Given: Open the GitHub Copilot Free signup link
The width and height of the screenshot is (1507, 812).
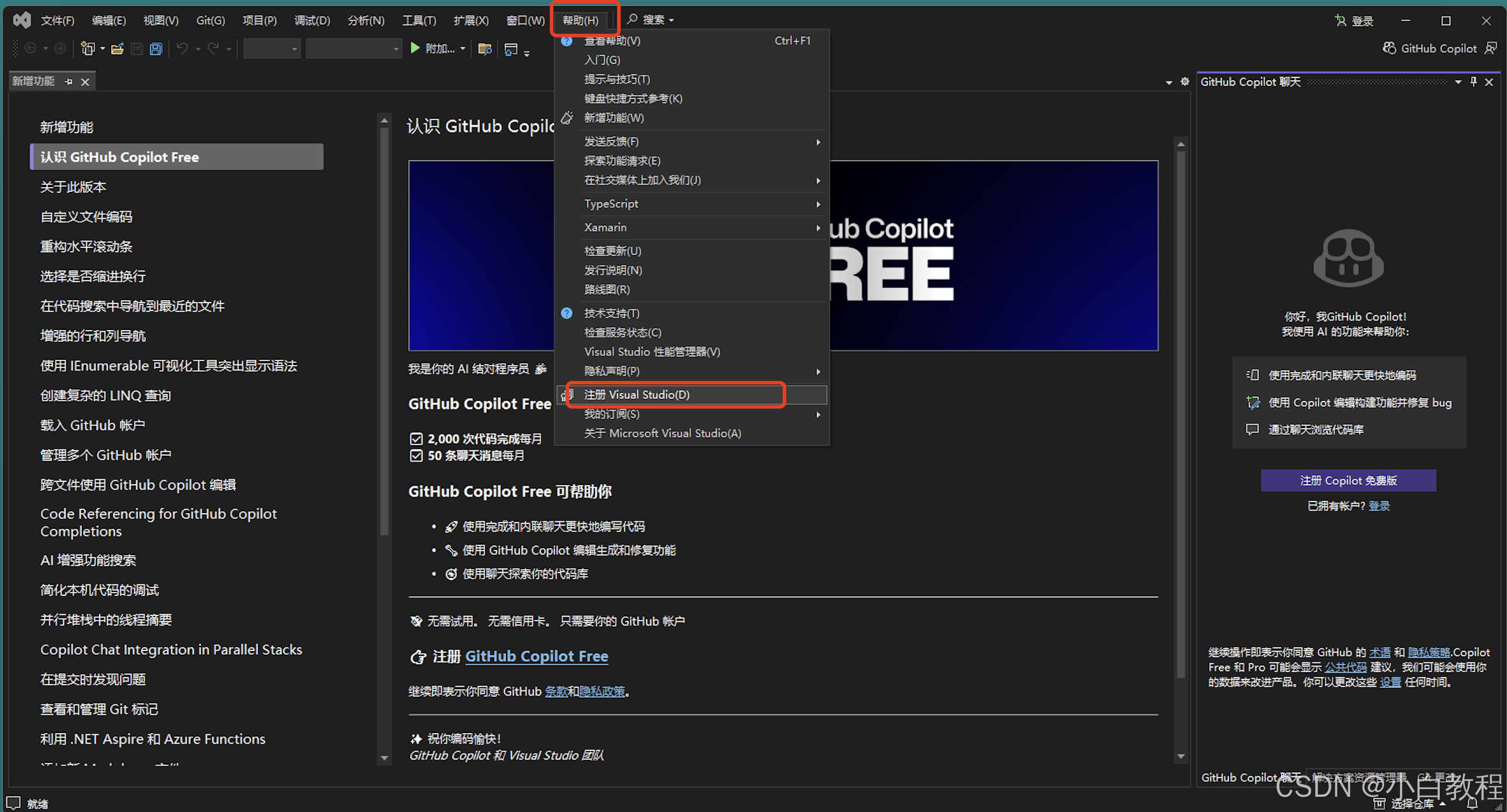Looking at the screenshot, I should tap(536, 656).
